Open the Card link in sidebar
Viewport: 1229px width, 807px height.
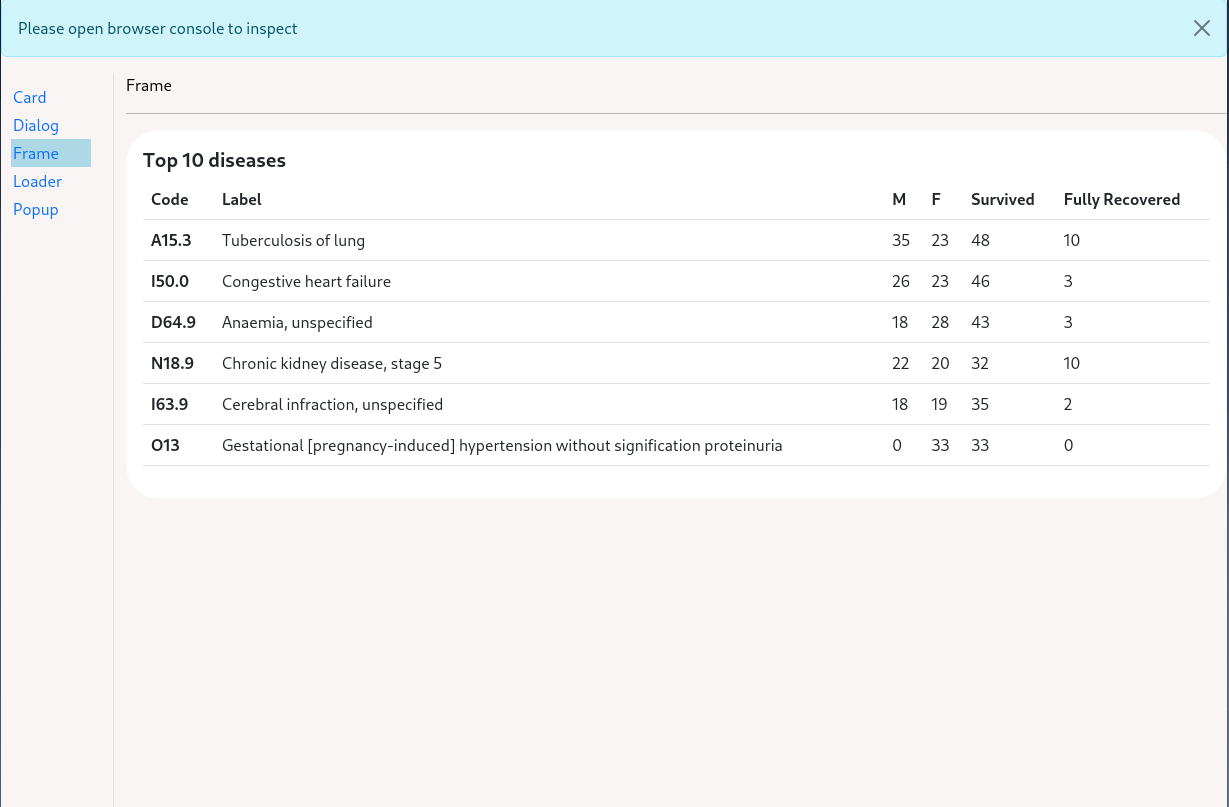[30, 97]
